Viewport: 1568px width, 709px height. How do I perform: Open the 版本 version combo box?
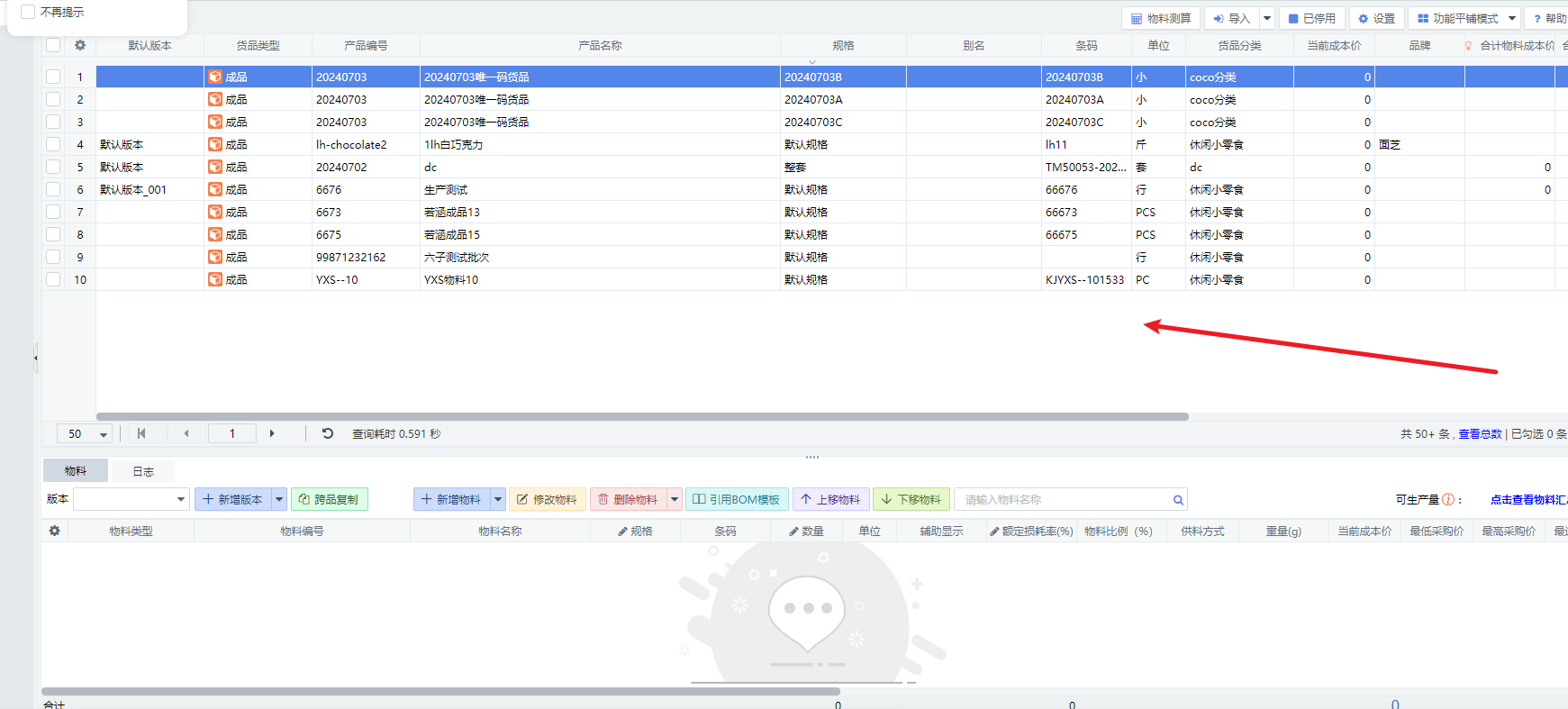point(131,499)
